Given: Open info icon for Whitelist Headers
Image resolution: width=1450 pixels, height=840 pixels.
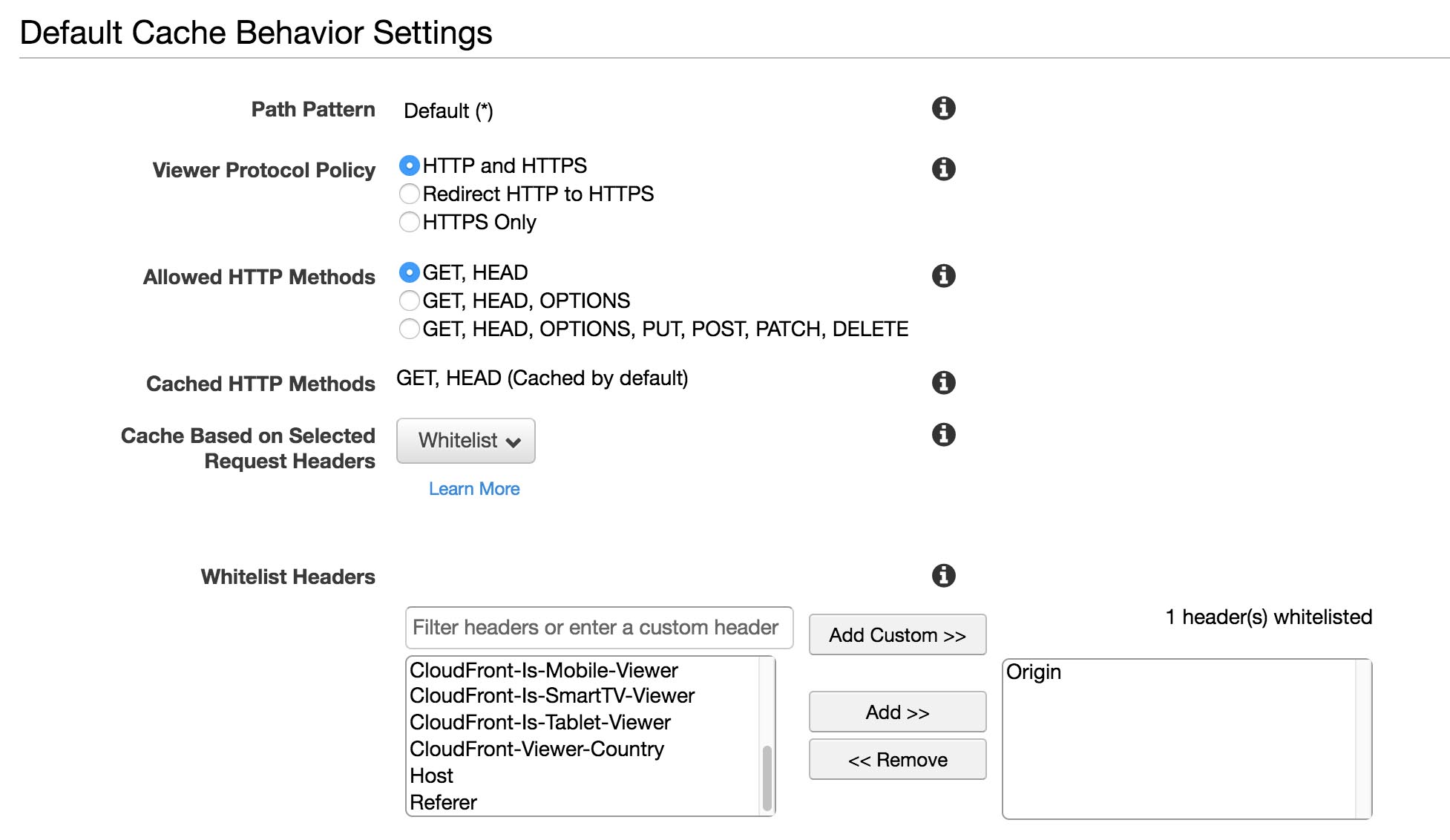Looking at the screenshot, I should pos(943,576).
